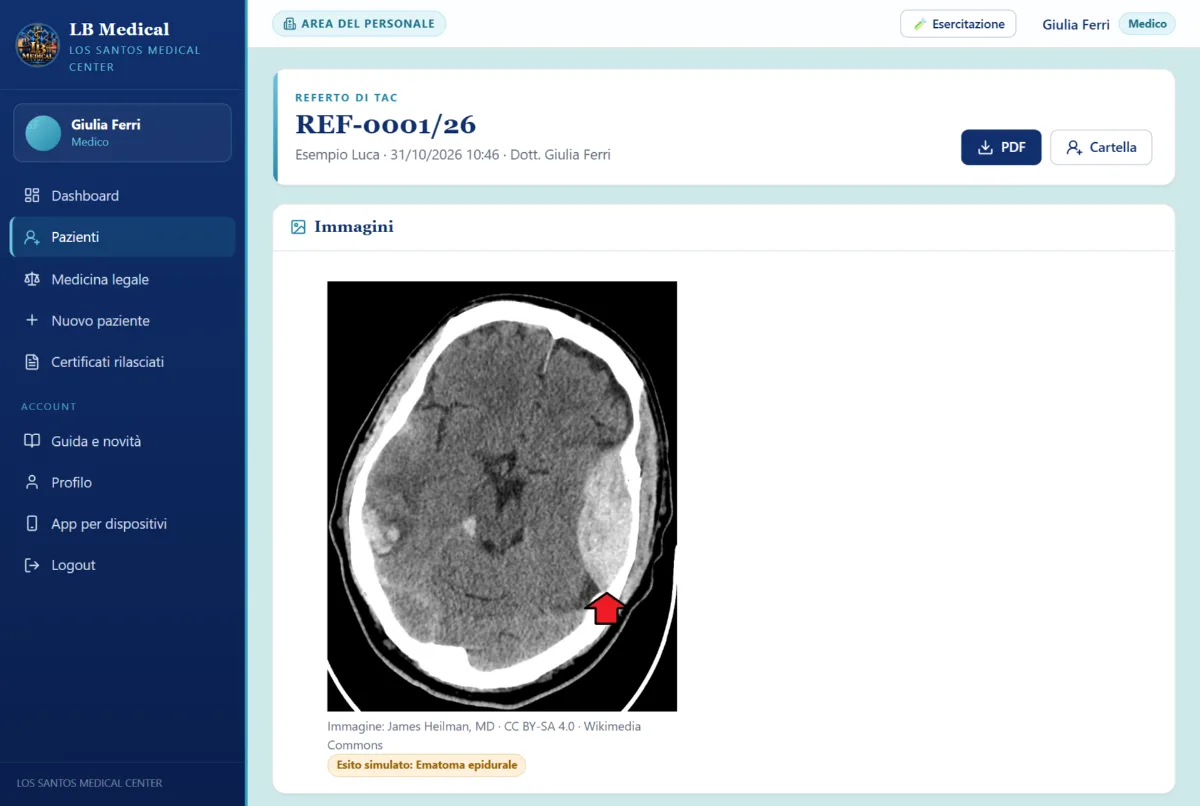
Task: Open Certificati rilasciati page
Action: pyautogui.click(x=122, y=362)
